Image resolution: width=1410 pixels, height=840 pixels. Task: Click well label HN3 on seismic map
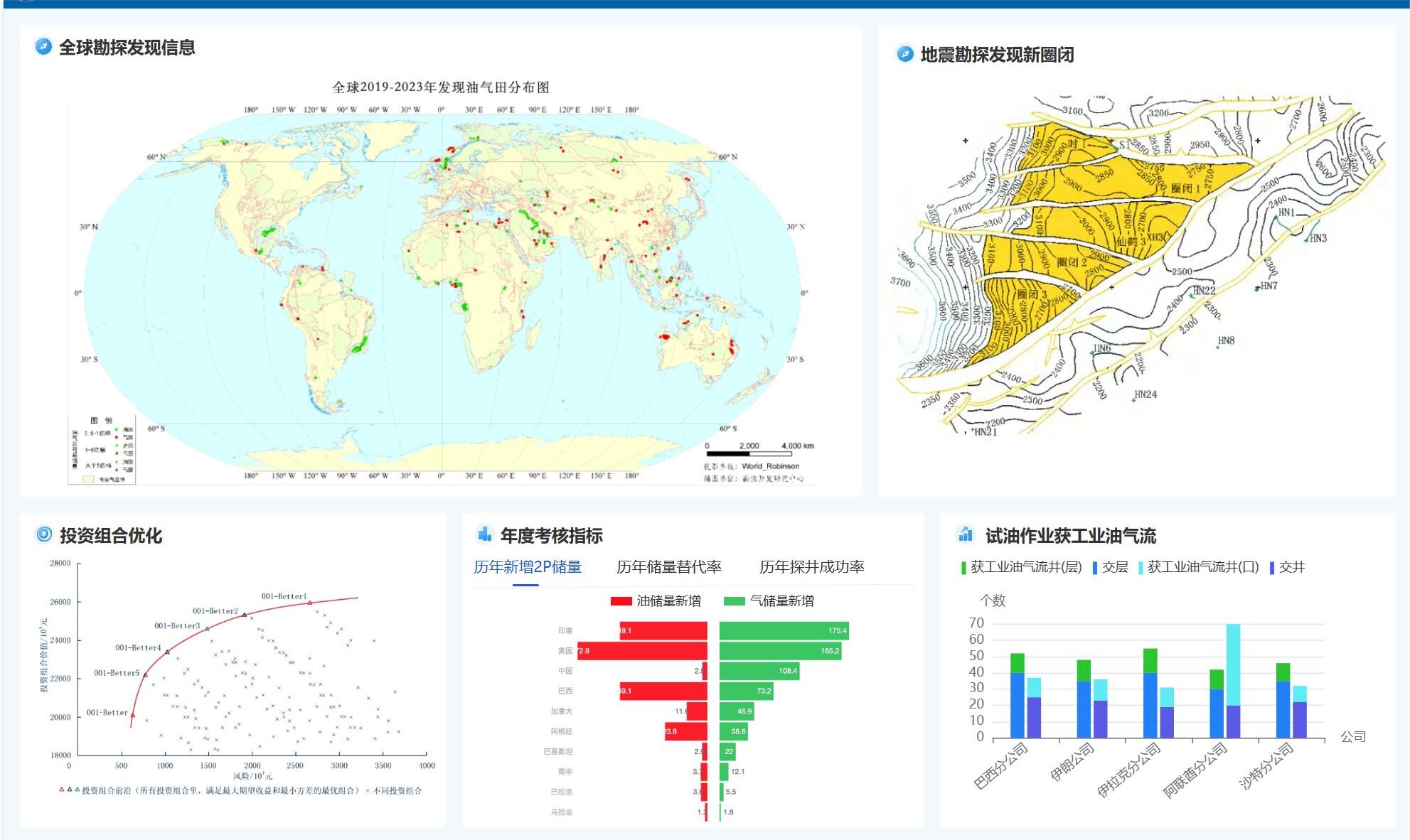point(1318,238)
